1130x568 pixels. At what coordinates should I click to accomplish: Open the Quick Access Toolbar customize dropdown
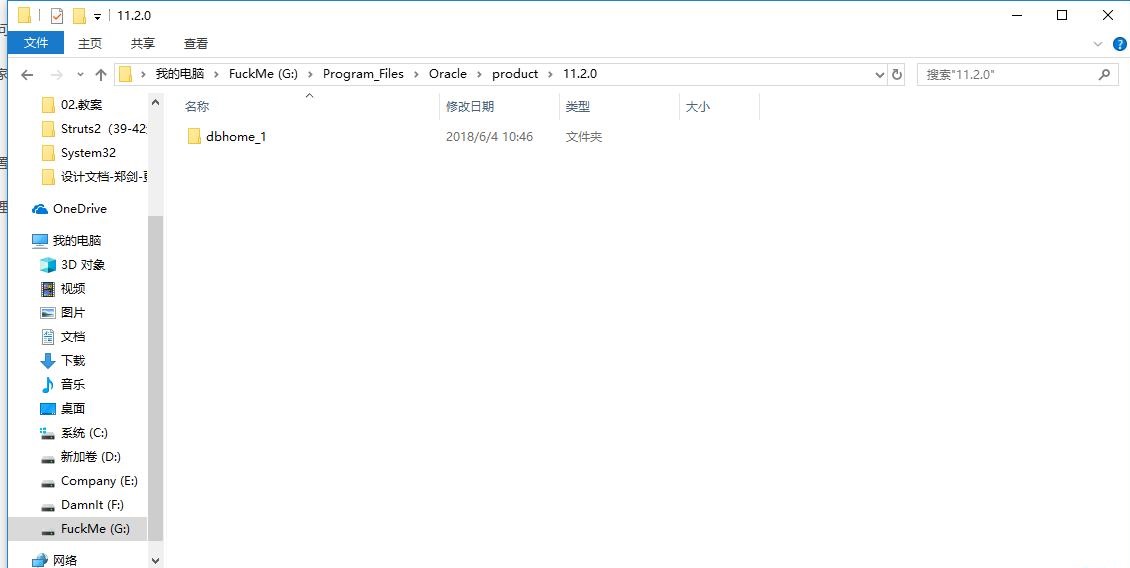[x=97, y=17]
